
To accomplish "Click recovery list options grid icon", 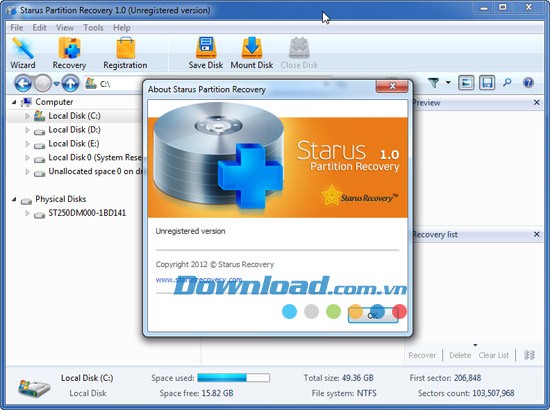I will click(529, 355).
